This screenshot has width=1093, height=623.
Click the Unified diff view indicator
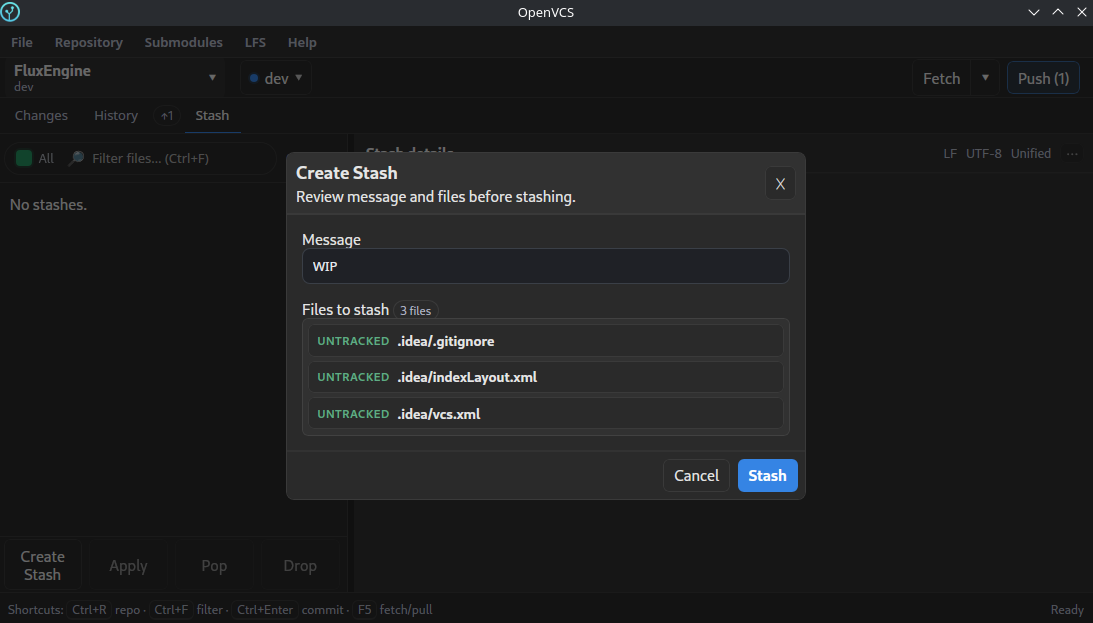pos(1031,153)
